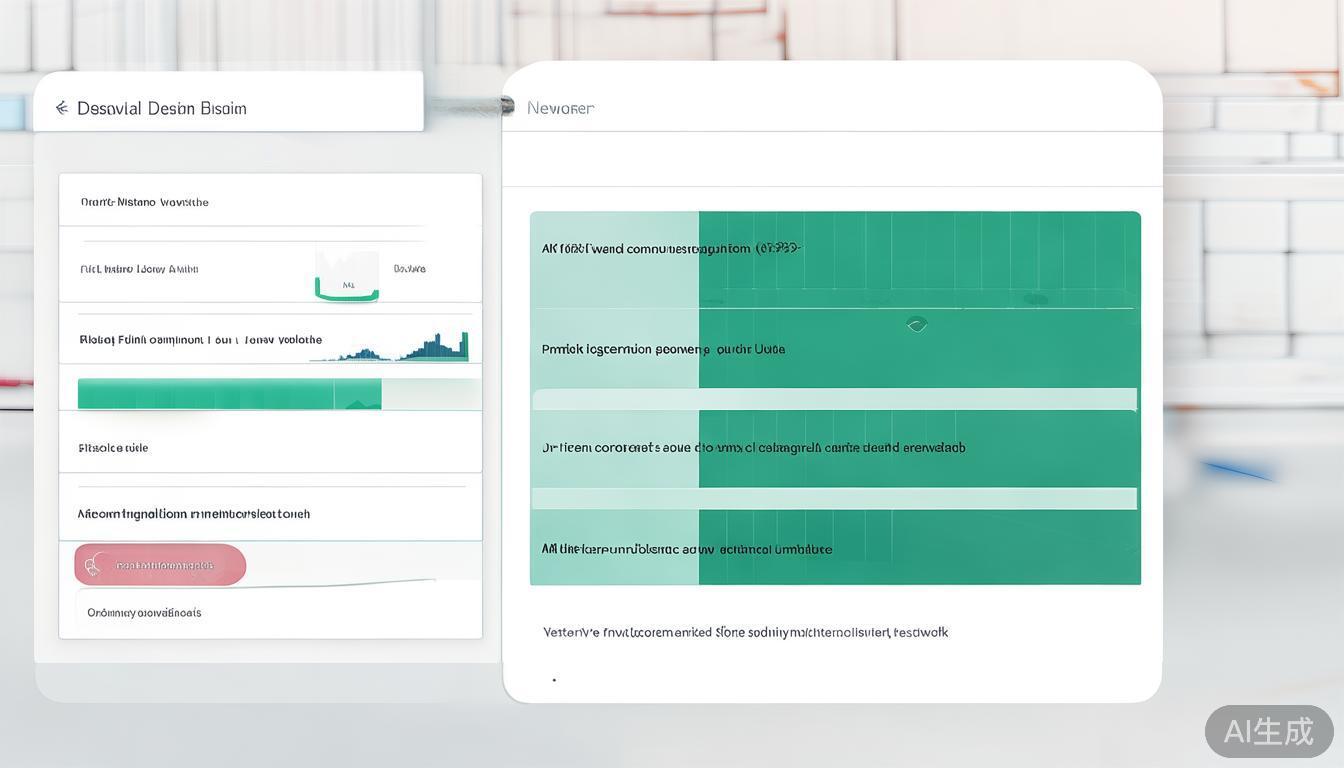The width and height of the screenshot is (1344, 768).
Task: Click the bold row above the pink button
Action: click(x=193, y=514)
